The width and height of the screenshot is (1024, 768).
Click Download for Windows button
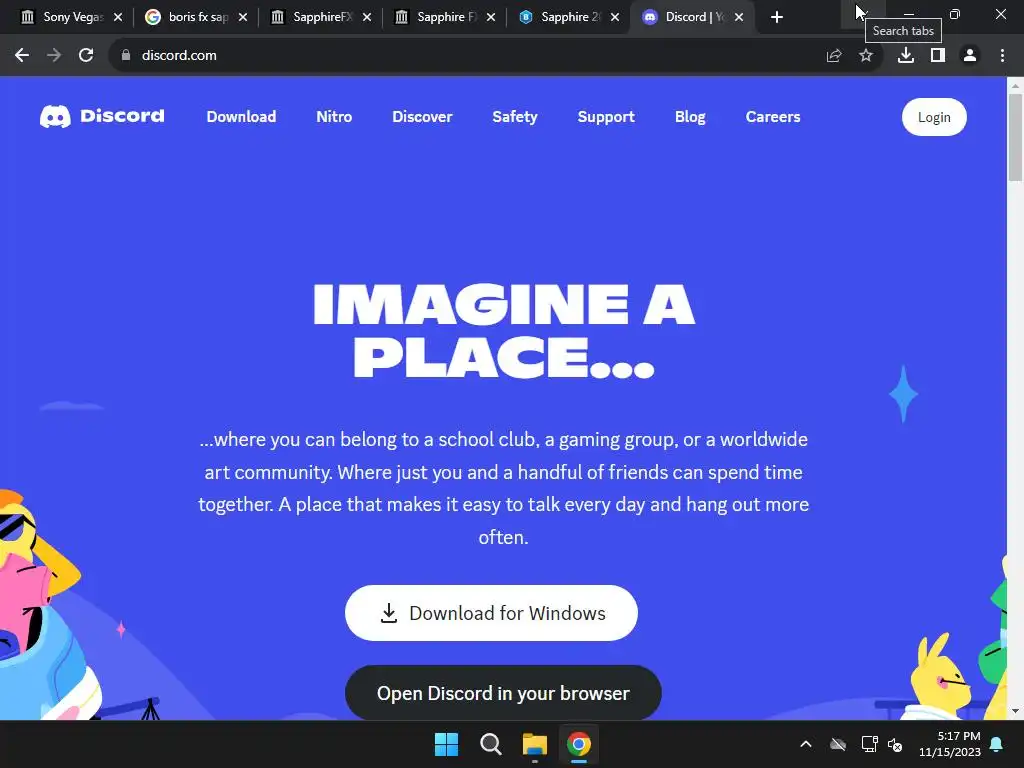pos(491,613)
